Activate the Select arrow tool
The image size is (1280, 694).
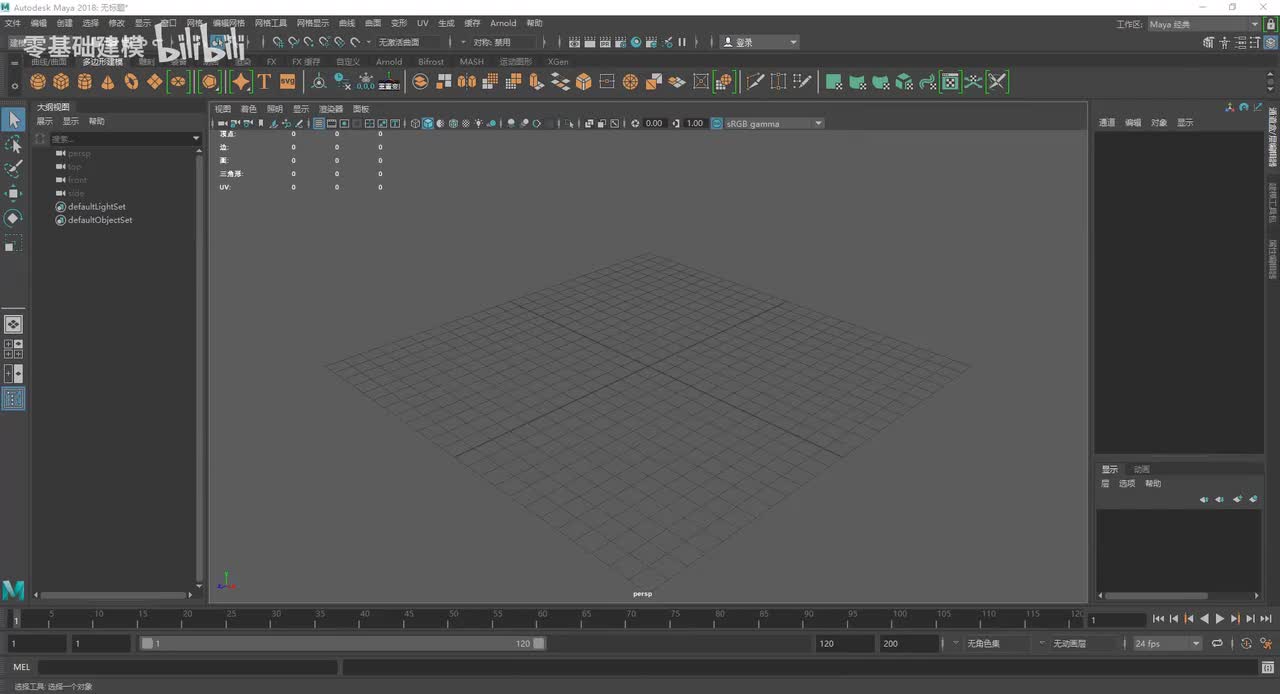(x=13, y=120)
